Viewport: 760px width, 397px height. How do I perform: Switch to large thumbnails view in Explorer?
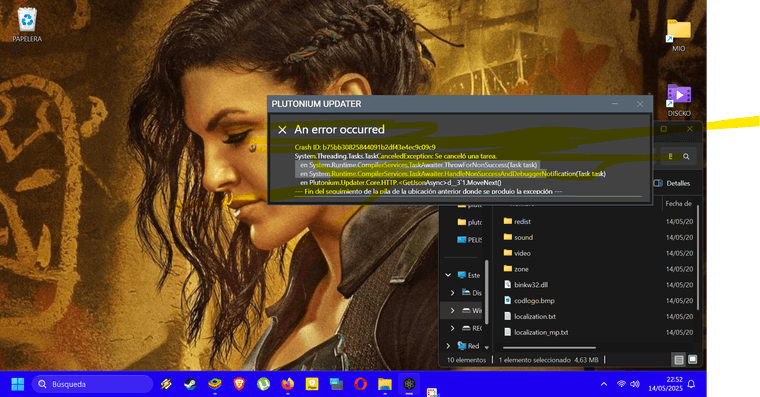click(x=693, y=360)
